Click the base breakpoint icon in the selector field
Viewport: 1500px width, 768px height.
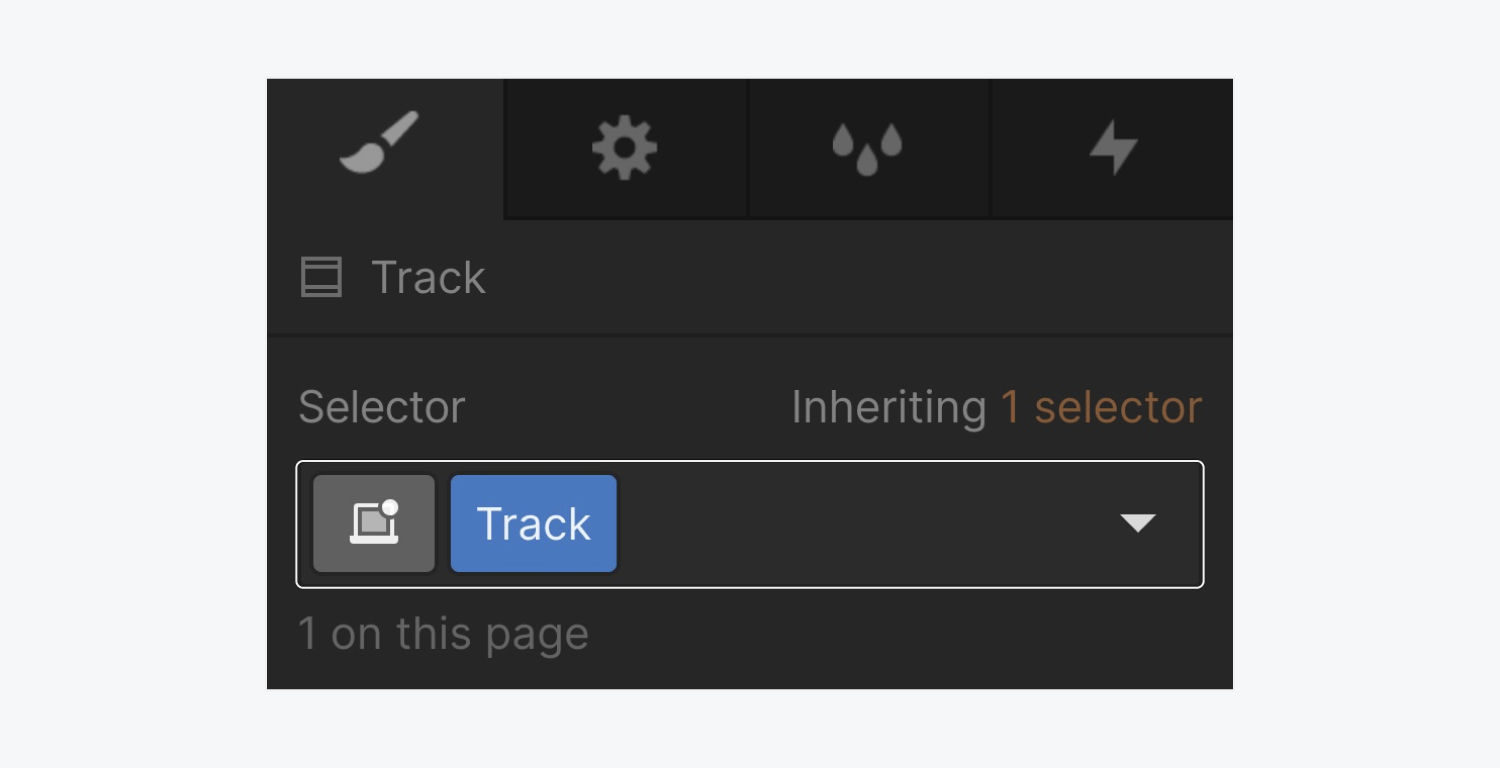[x=374, y=524]
